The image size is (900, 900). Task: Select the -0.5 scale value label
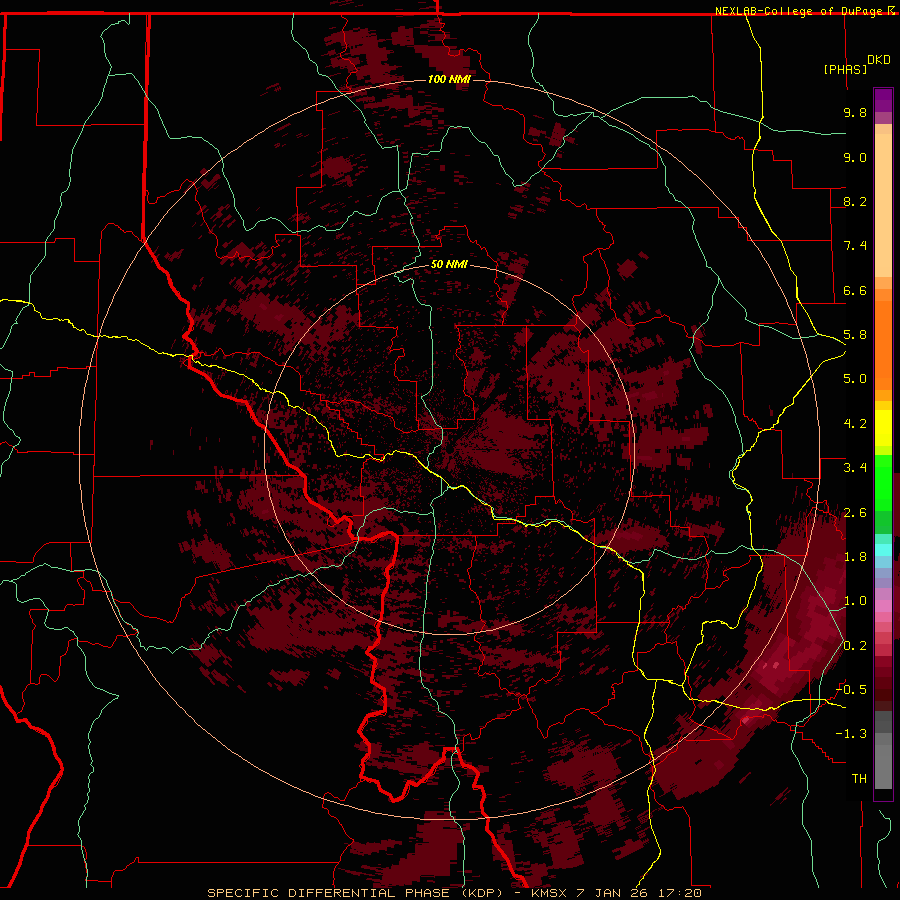[852, 690]
